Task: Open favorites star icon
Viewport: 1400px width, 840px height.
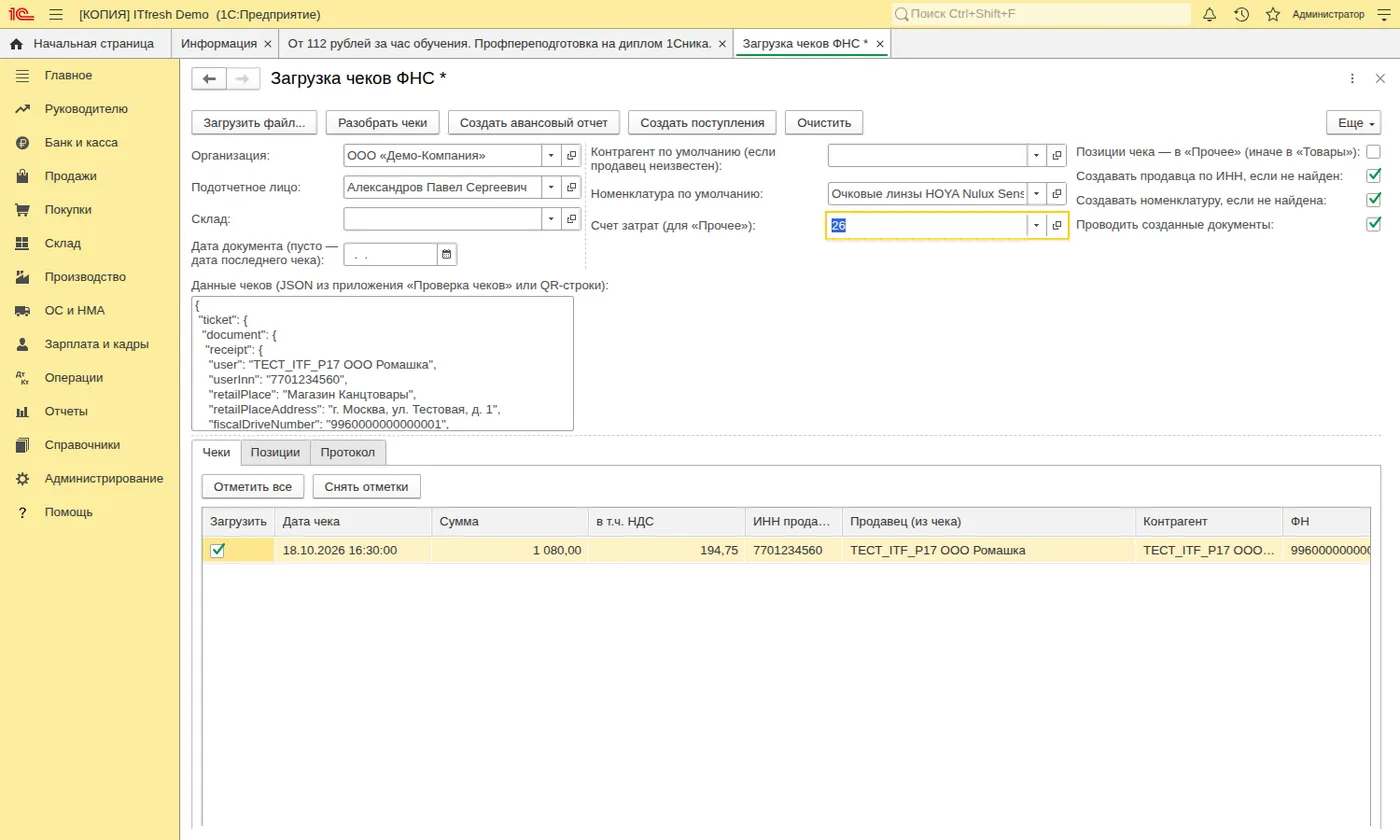Action: [x=1273, y=14]
